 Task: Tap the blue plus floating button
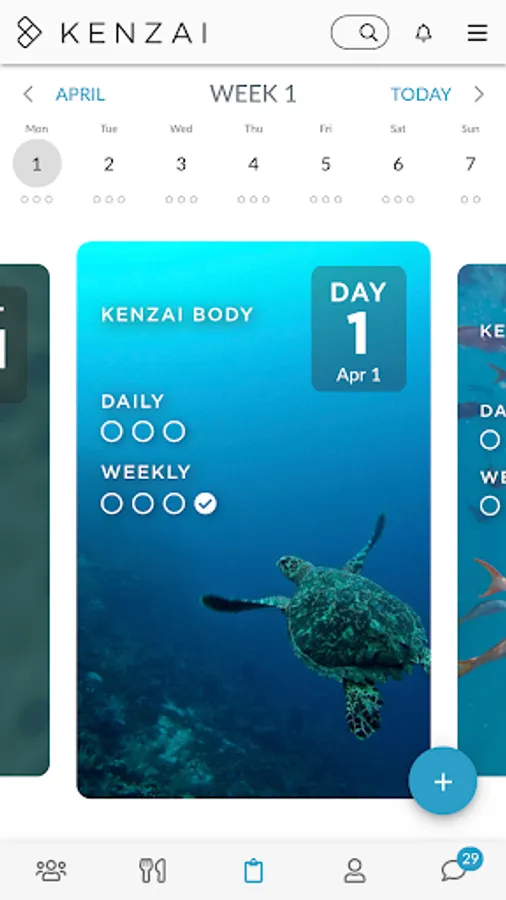[442, 781]
